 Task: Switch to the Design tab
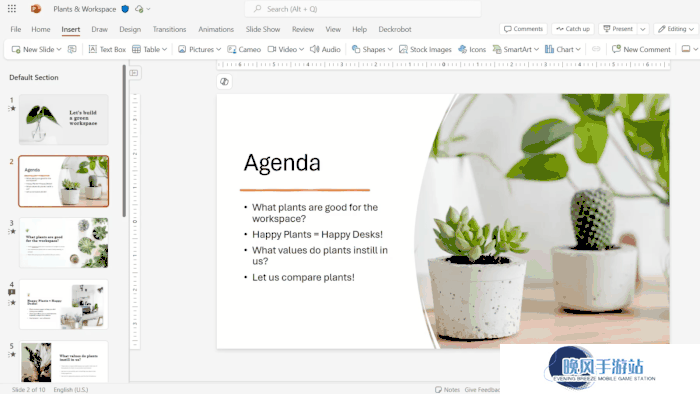pyautogui.click(x=130, y=29)
